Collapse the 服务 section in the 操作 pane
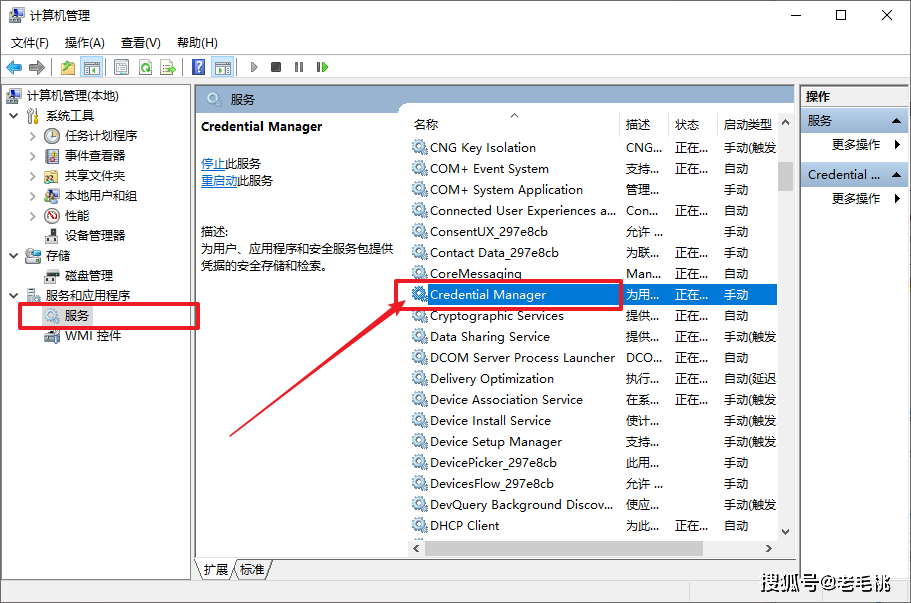 (897, 120)
